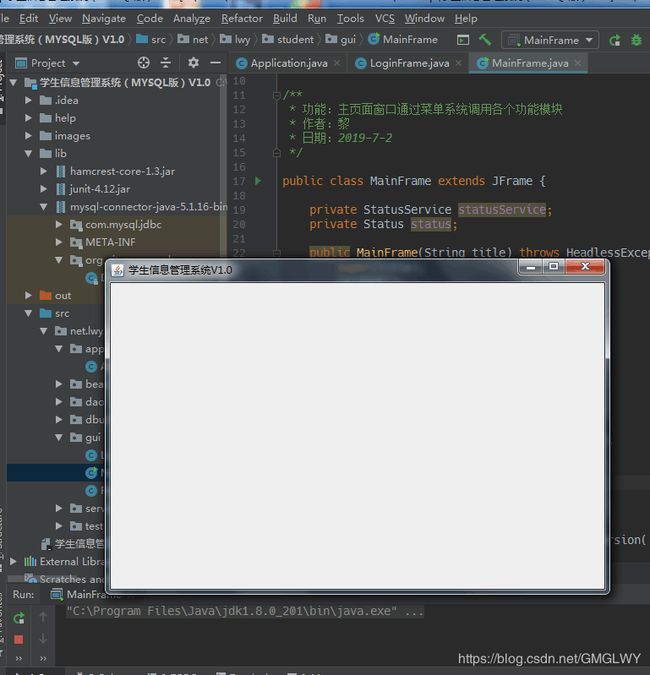Click the Debug bug icon in toolbar
The height and width of the screenshot is (675, 650).
[x=636, y=40]
